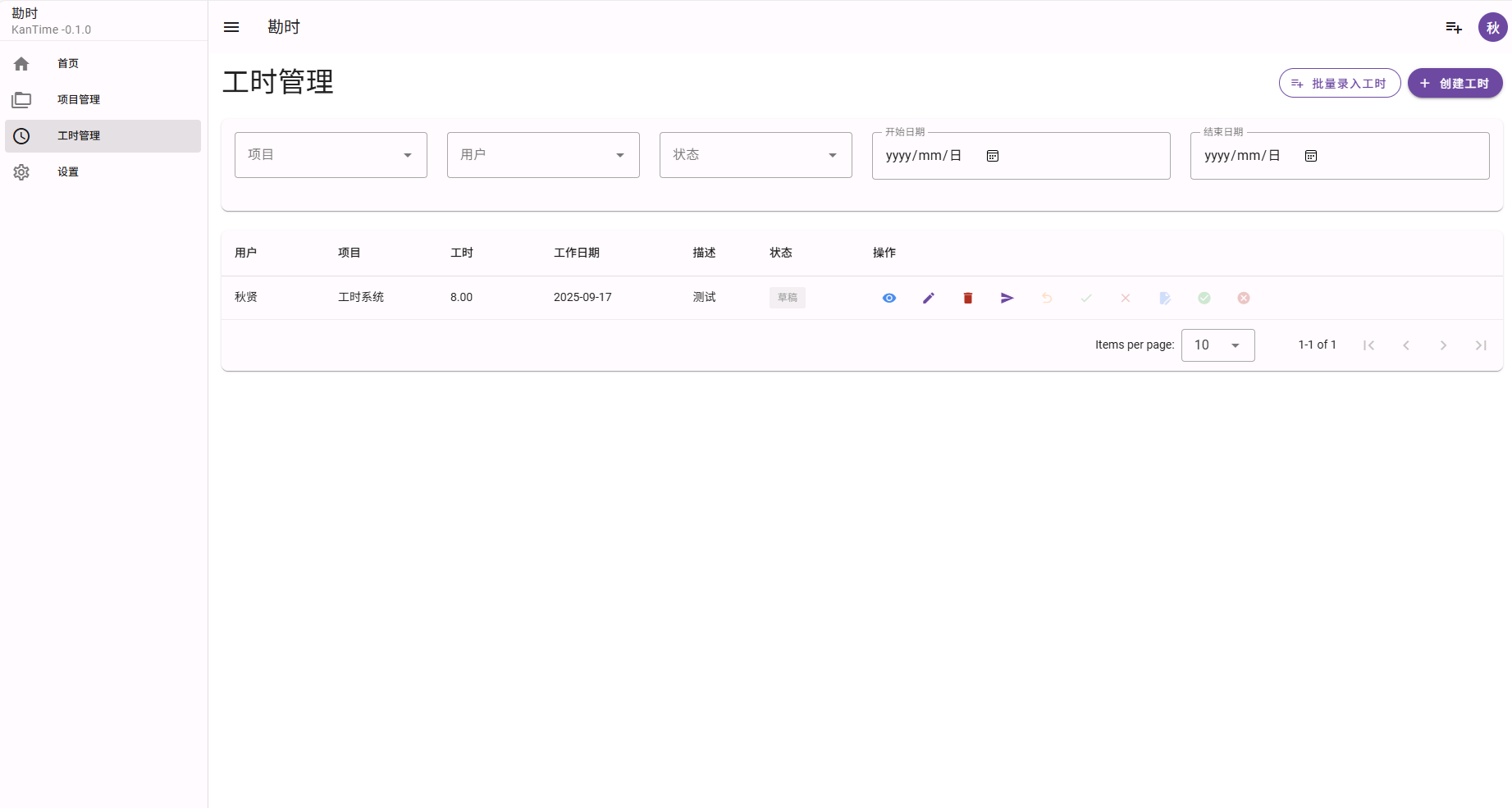
Task: Delete the 秋贤 timesheet row with the trash icon
Action: [967, 298]
